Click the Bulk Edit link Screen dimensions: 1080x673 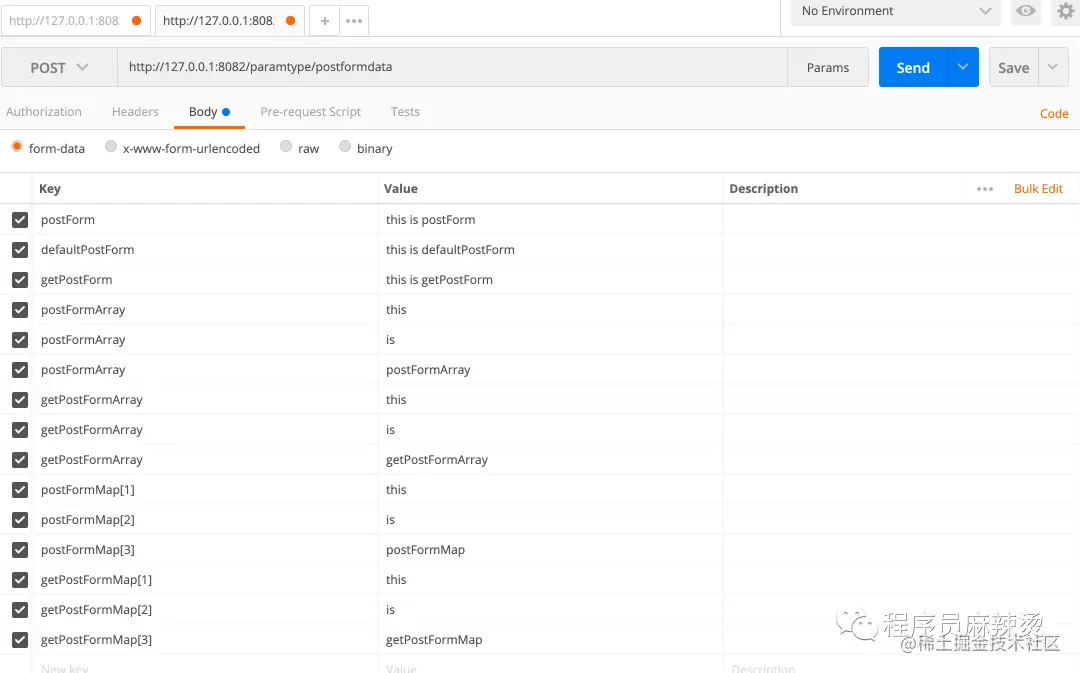click(x=1038, y=189)
